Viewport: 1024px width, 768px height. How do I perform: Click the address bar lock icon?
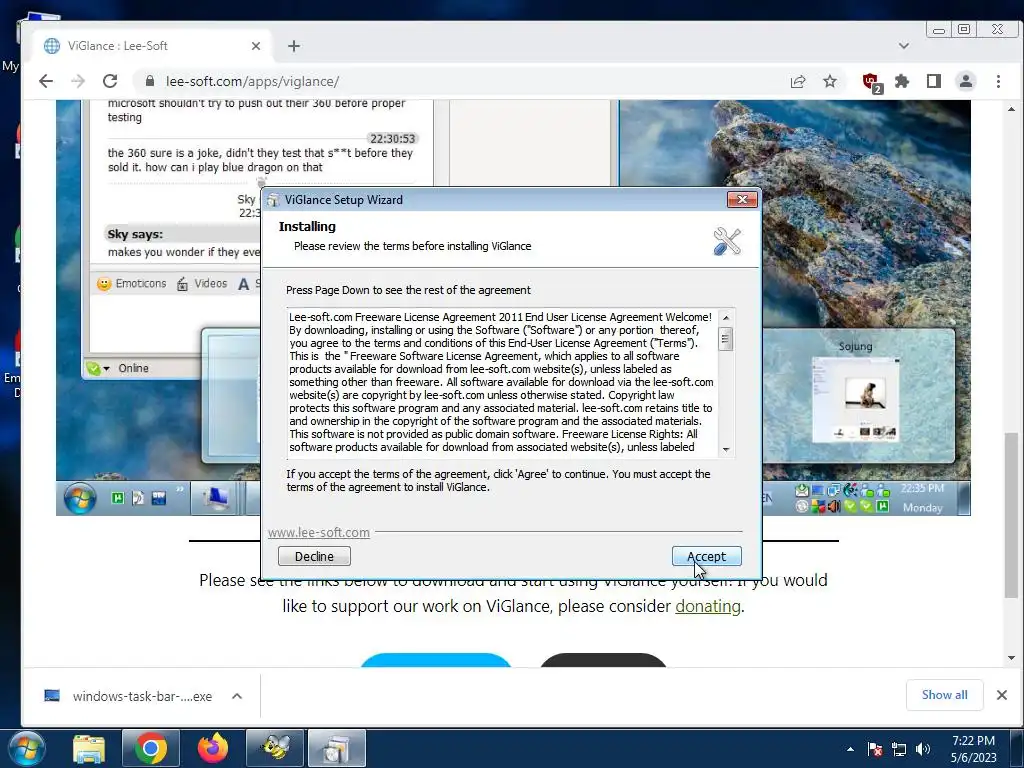tap(150, 81)
